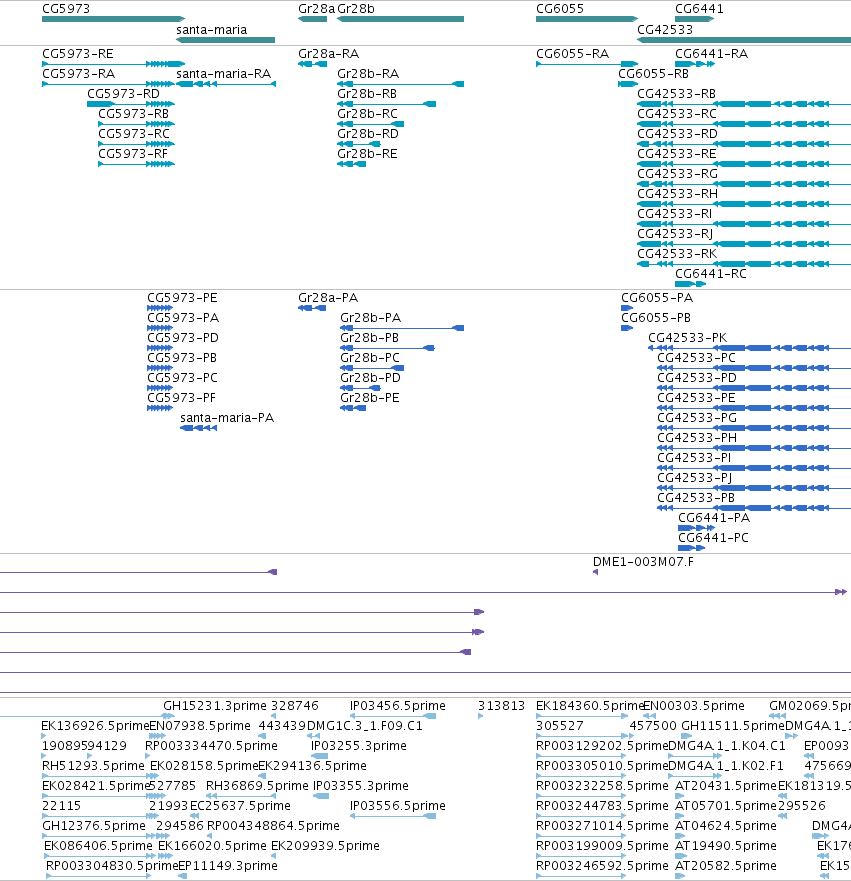This screenshot has width=851, height=881.
Task: Select transcript Gr28a-RA
Action: click(312, 64)
